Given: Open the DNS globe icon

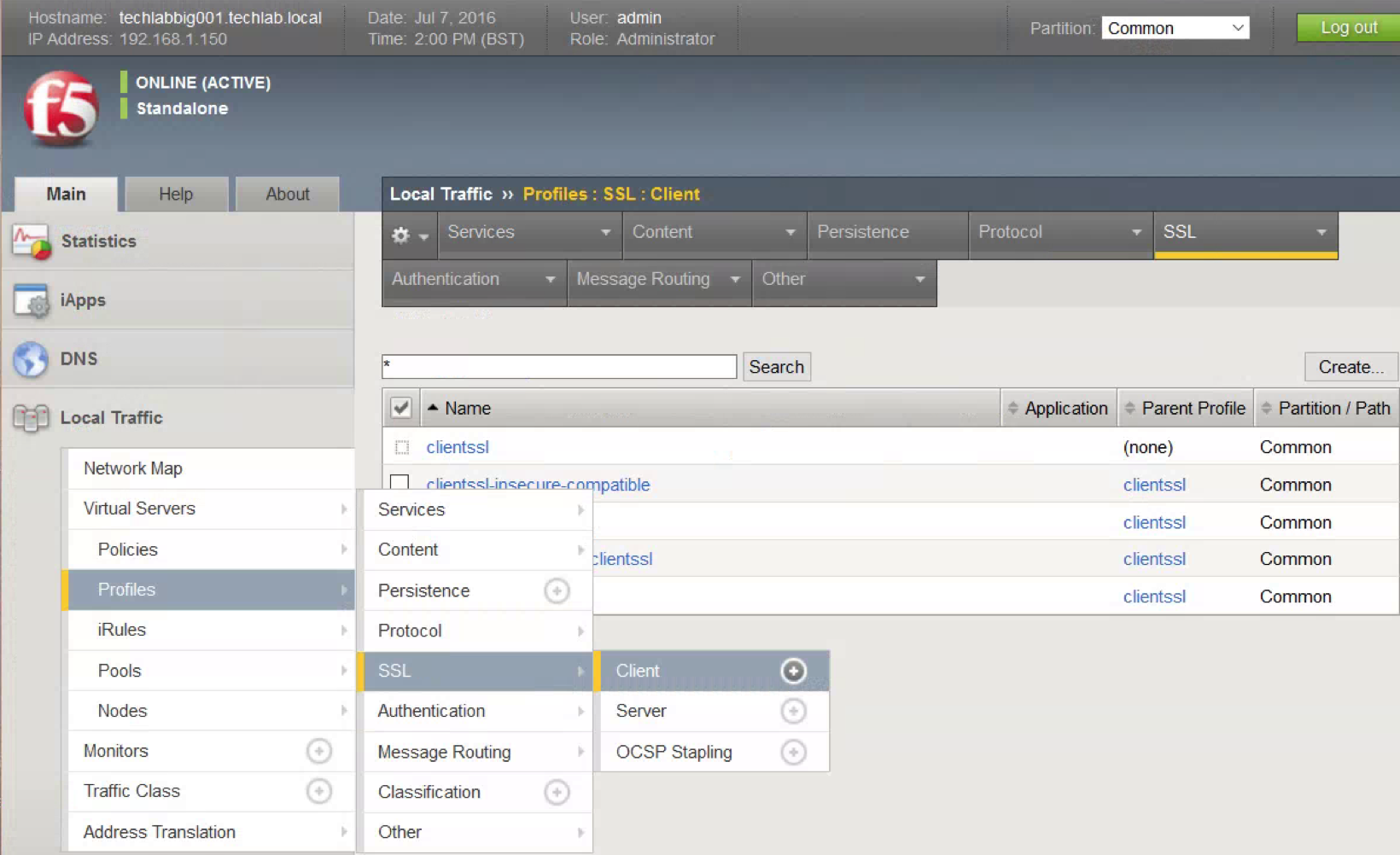Looking at the screenshot, I should 31,359.
